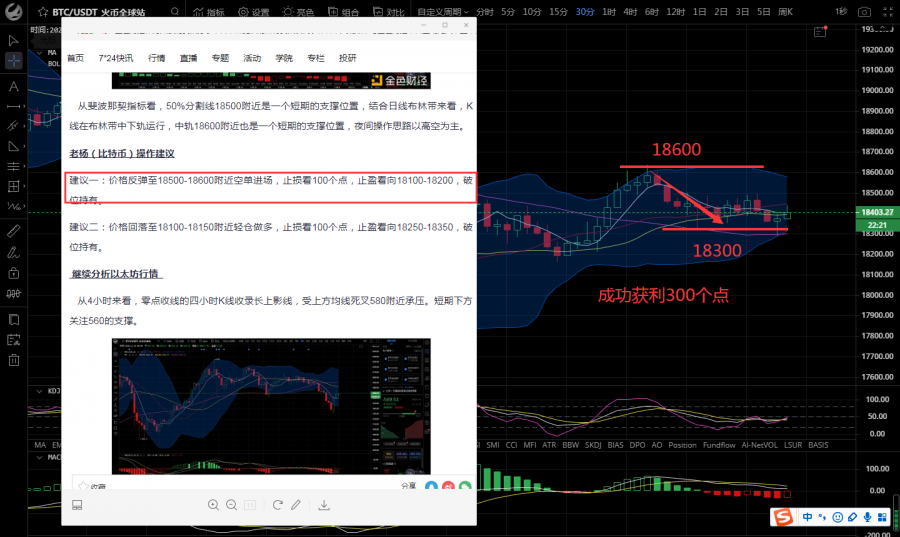Select the SKDJ indicator tab
This screenshot has width=900, height=537.
tap(593, 445)
